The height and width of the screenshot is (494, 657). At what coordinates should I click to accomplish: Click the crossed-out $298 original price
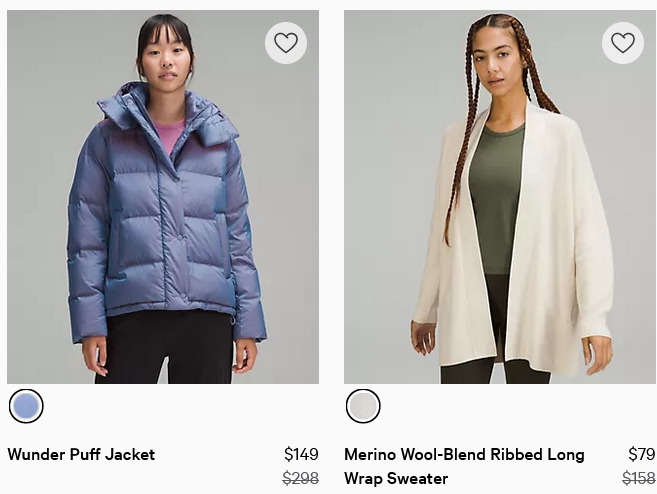(300, 478)
